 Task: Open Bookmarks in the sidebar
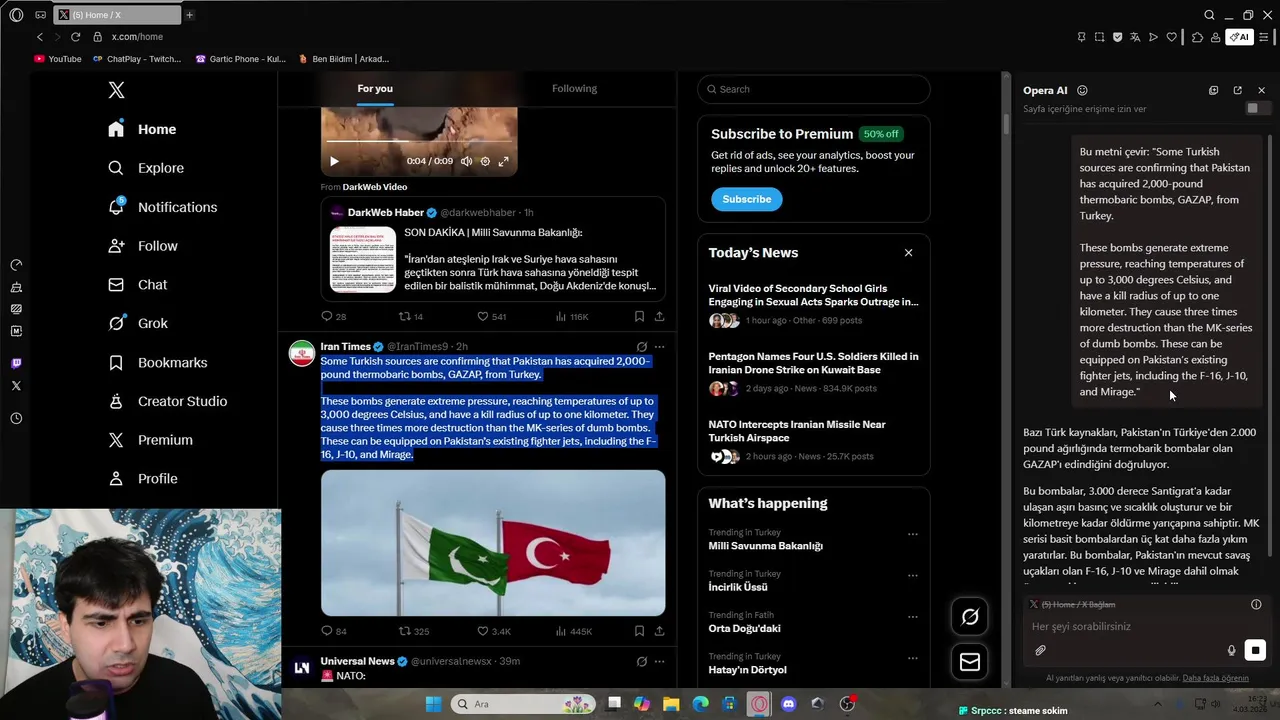click(158, 362)
